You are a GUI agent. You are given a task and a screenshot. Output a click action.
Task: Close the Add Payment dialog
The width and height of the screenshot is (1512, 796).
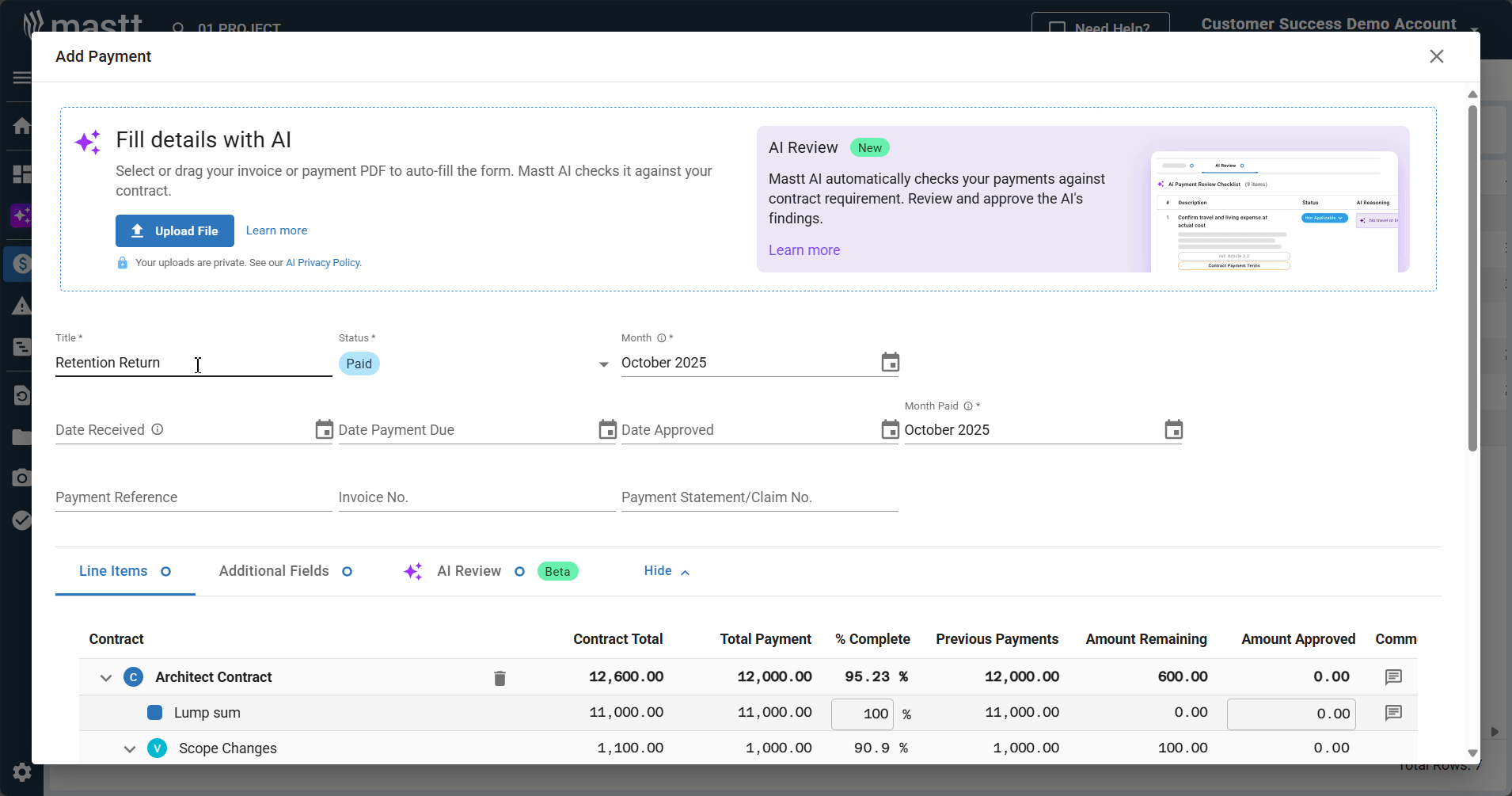(1436, 56)
